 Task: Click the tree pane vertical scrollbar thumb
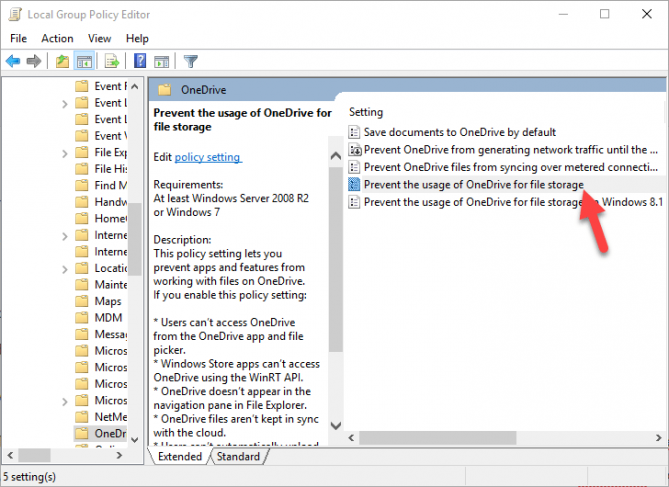pyautogui.click(x=135, y=239)
